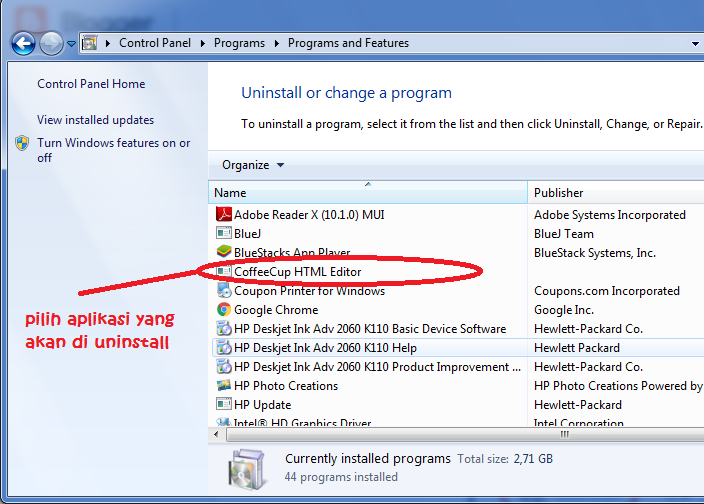This screenshot has width=704, height=504.
Task: Open View installed updates link
Action: click(96, 120)
